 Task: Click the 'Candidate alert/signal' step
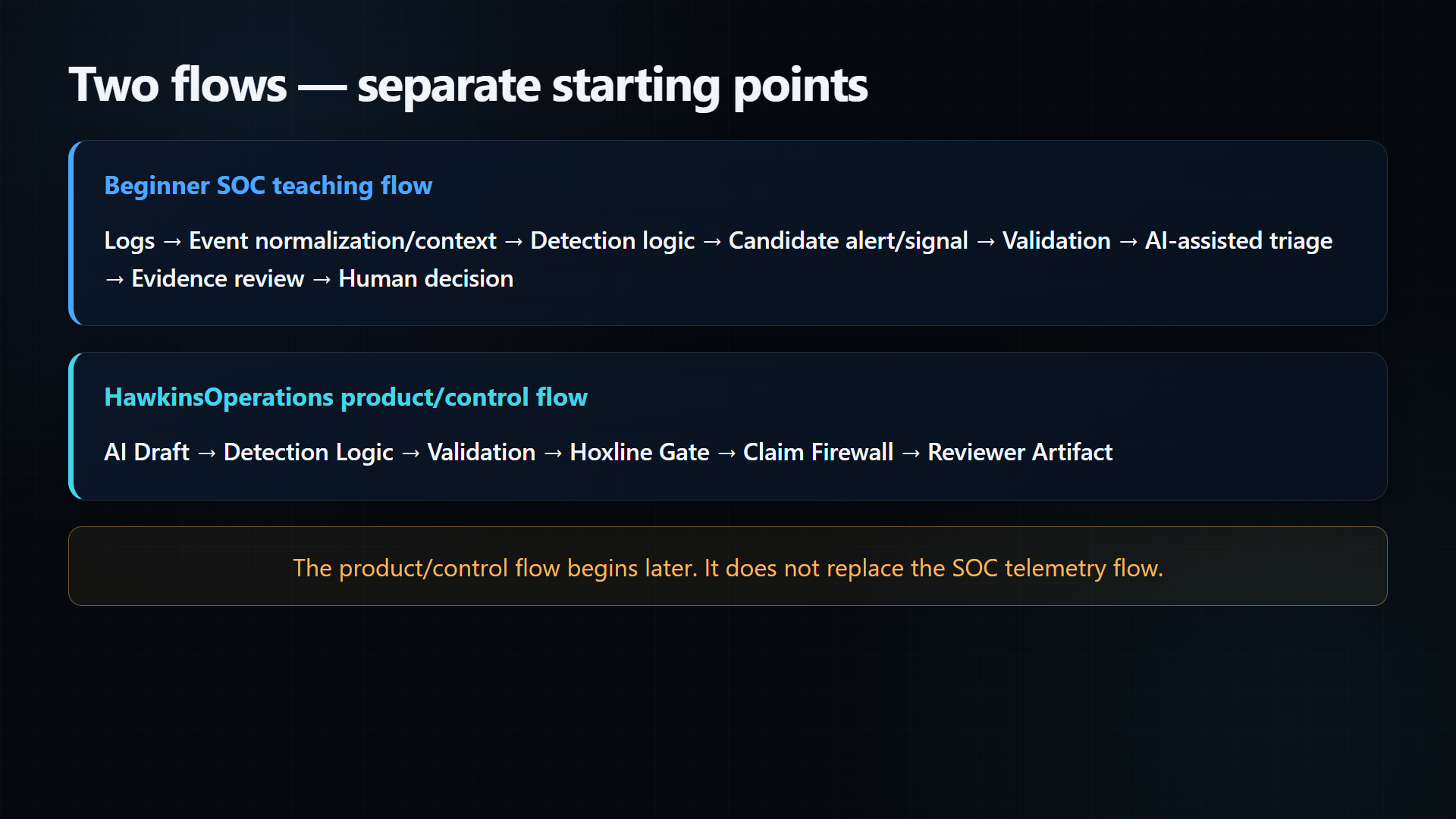(849, 241)
